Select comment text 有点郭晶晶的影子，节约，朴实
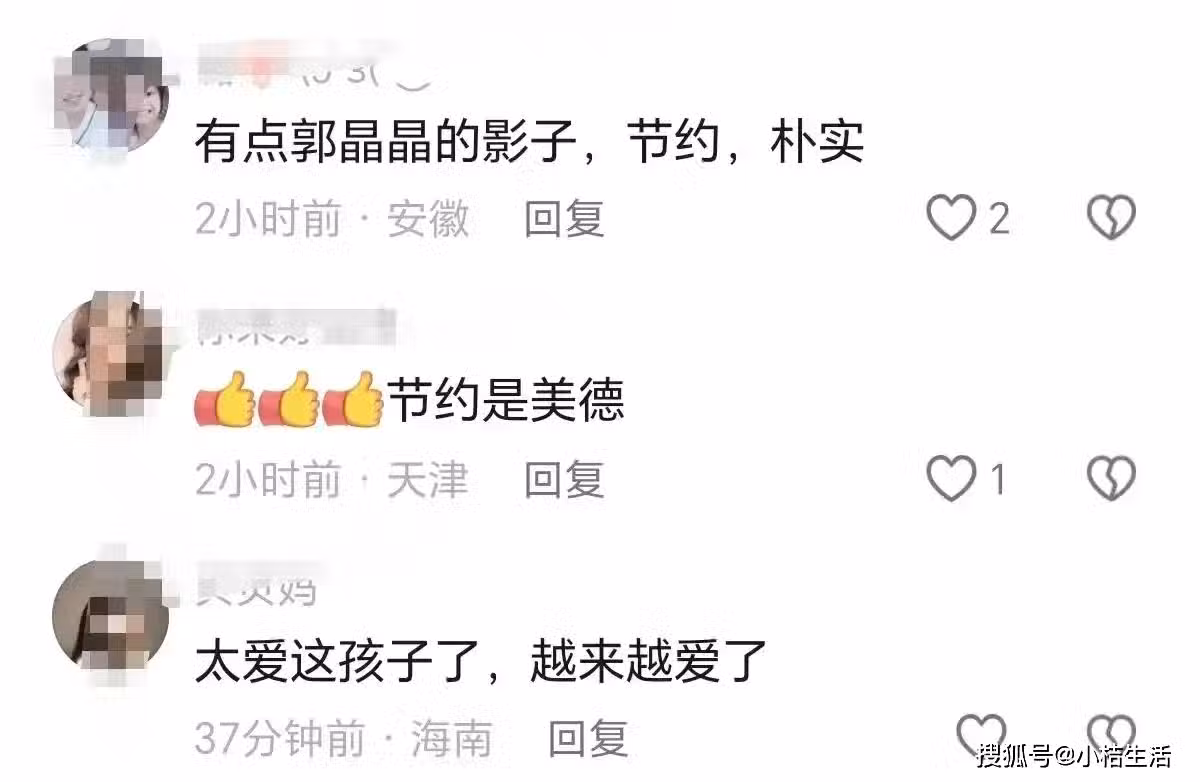The image size is (1200, 782). point(529,143)
